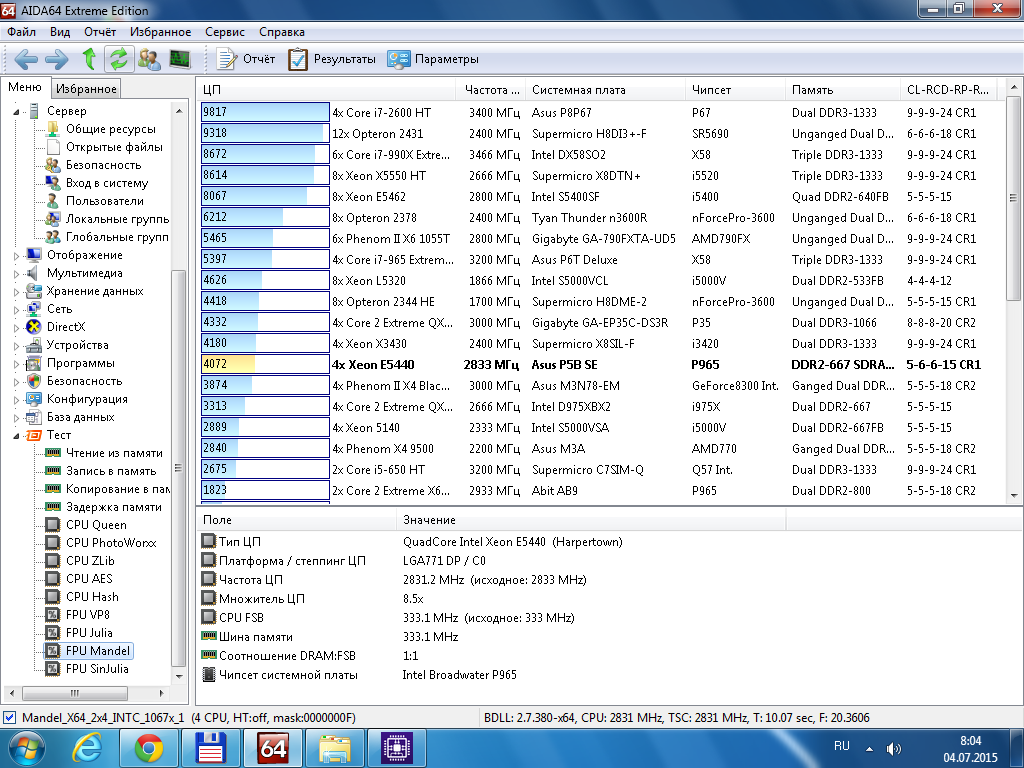Viewport: 1024px width, 768px height.
Task: Open Параметры settings button
Action: pyautogui.click(x=432, y=59)
